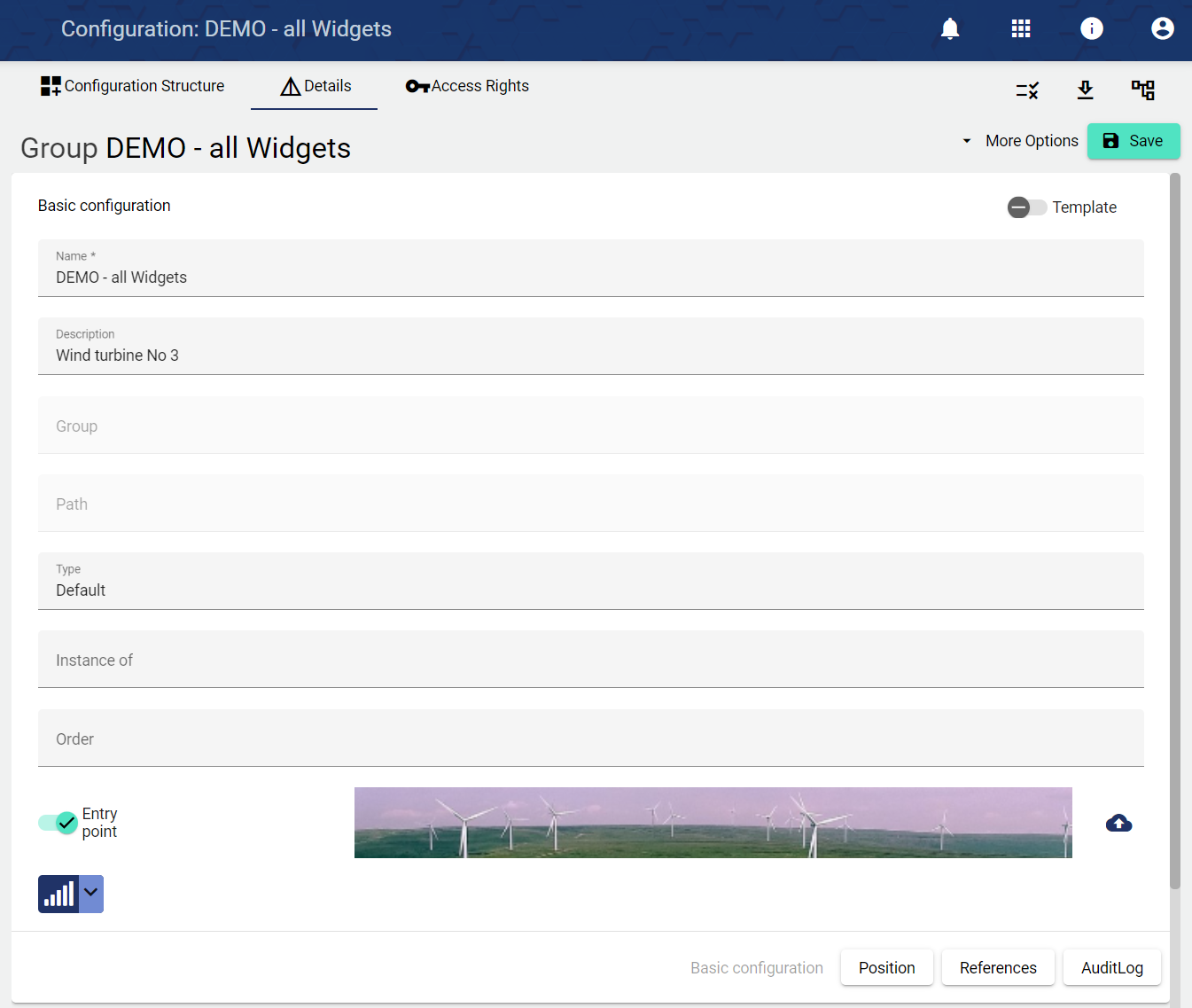Open the user account icon
Viewport: 1192px width, 1008px height.
(1162, 29)
